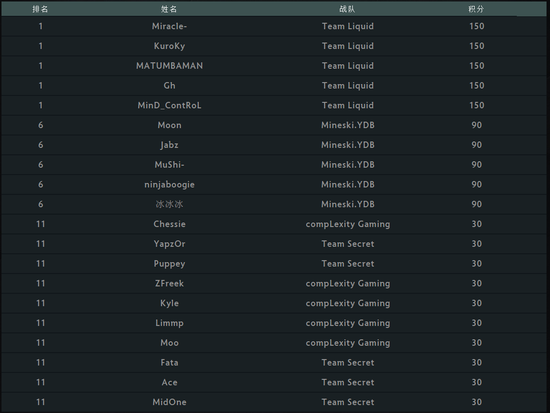The height and width of the screenshot is (413, 550).
Task: Select the Limmp player name
Action: (169, 323)
